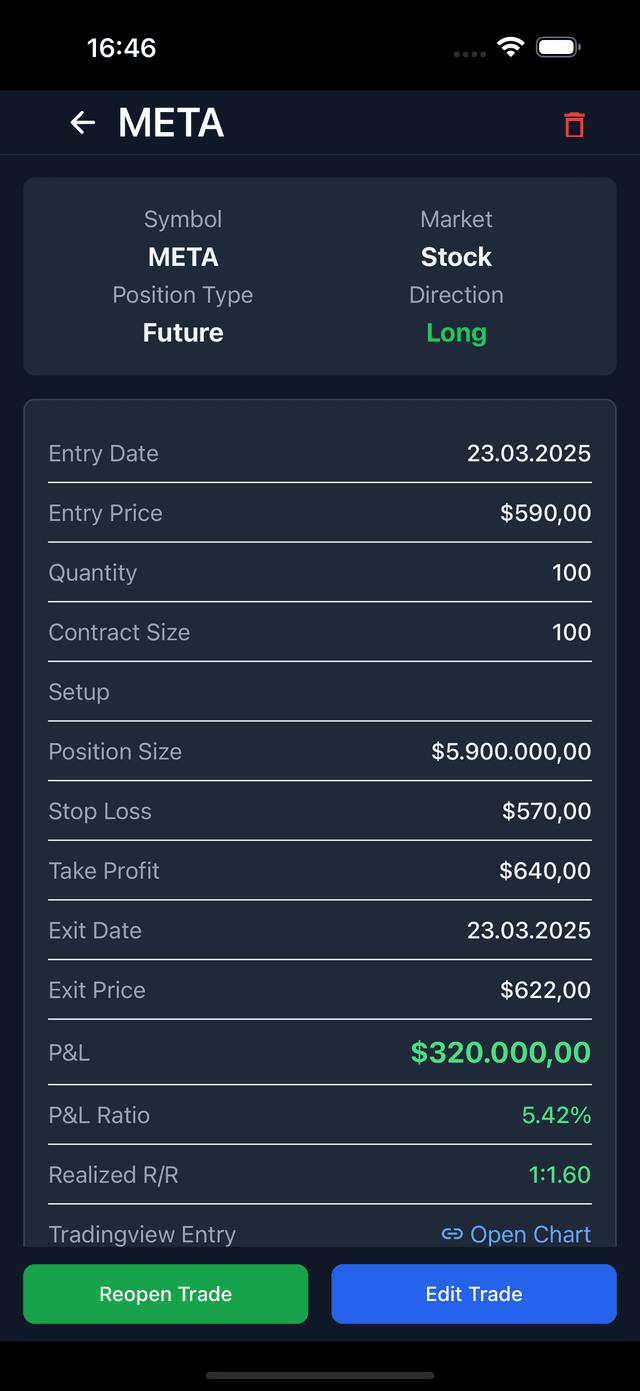
Task: Select the Entry Date field showing 23.03.2025
Action: [528, 453]
